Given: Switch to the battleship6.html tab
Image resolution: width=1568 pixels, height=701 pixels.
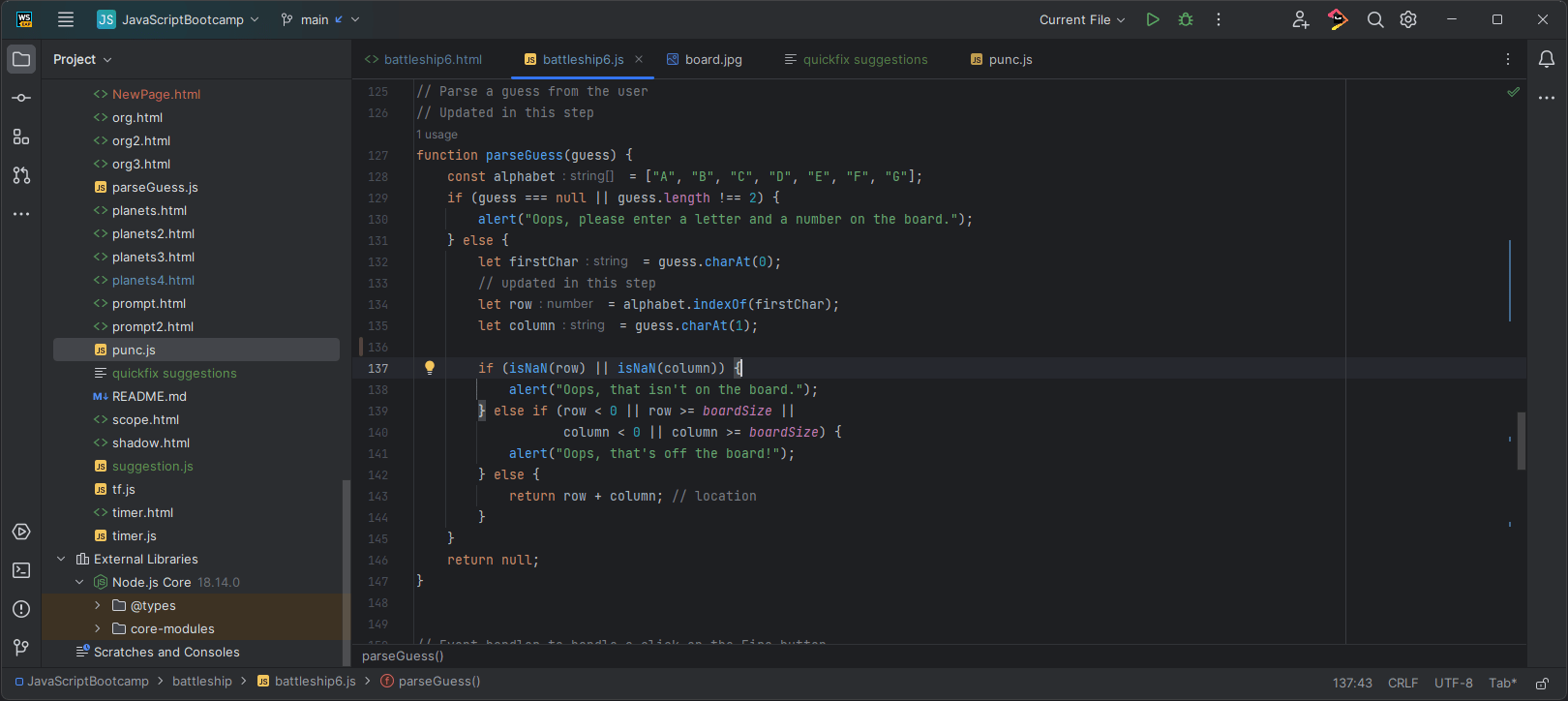Looking at the screenshot, I should [432, 59].
